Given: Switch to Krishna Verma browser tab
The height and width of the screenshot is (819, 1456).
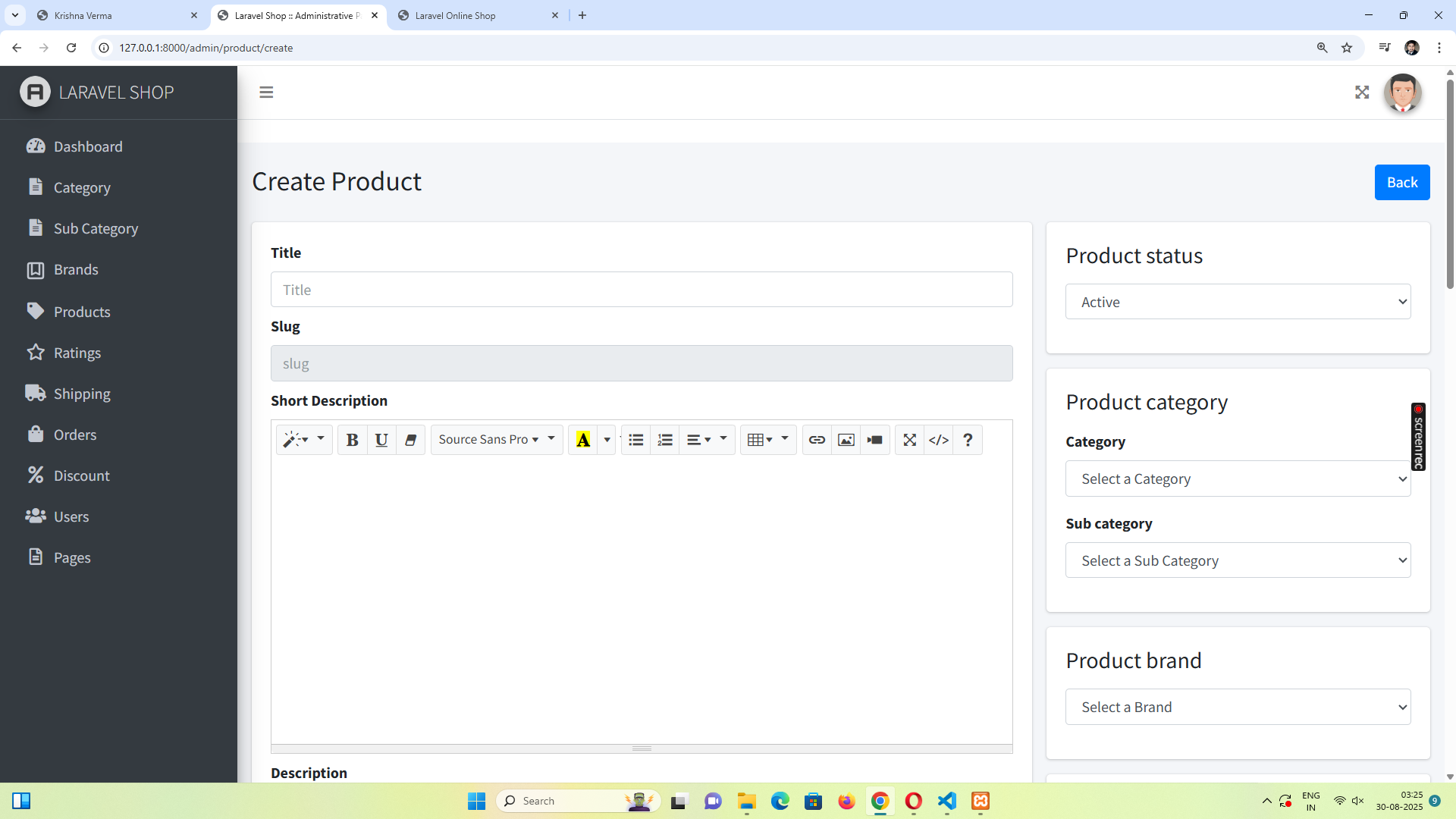Looking at the screenshot, I should coord(118,15).
